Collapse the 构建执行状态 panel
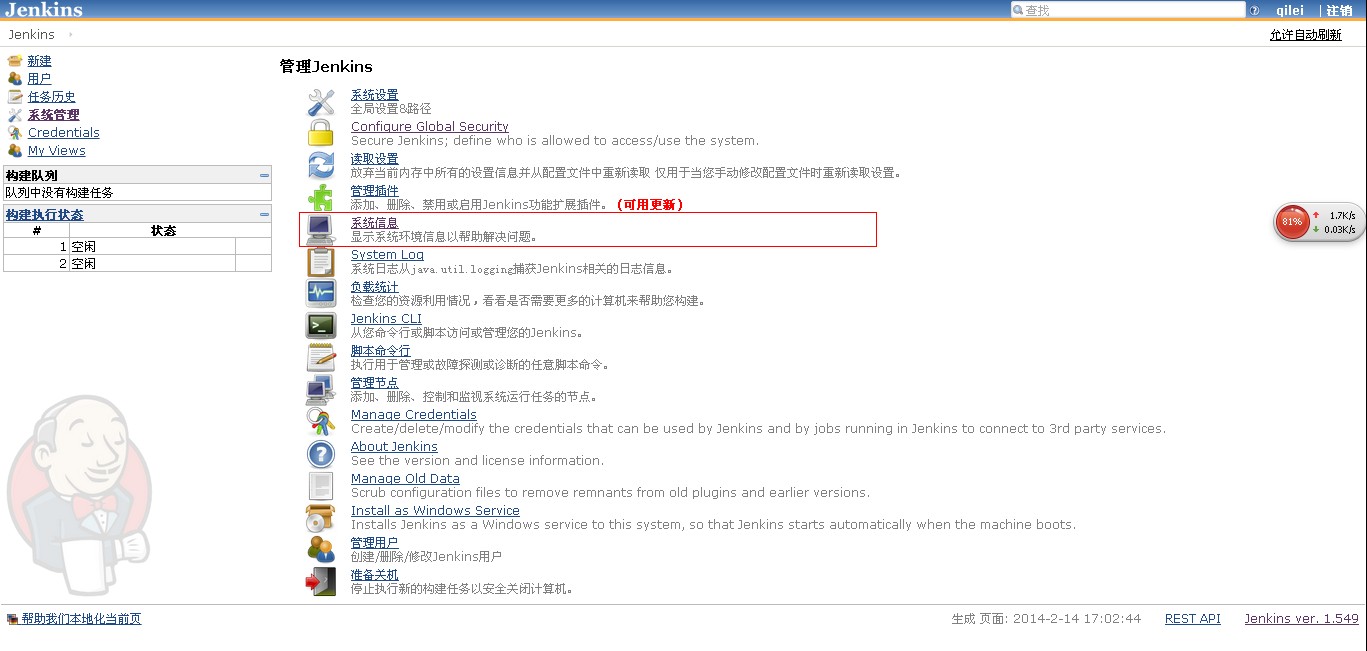The height and width of the screenshot is (651, 1367). coord(264,214)
